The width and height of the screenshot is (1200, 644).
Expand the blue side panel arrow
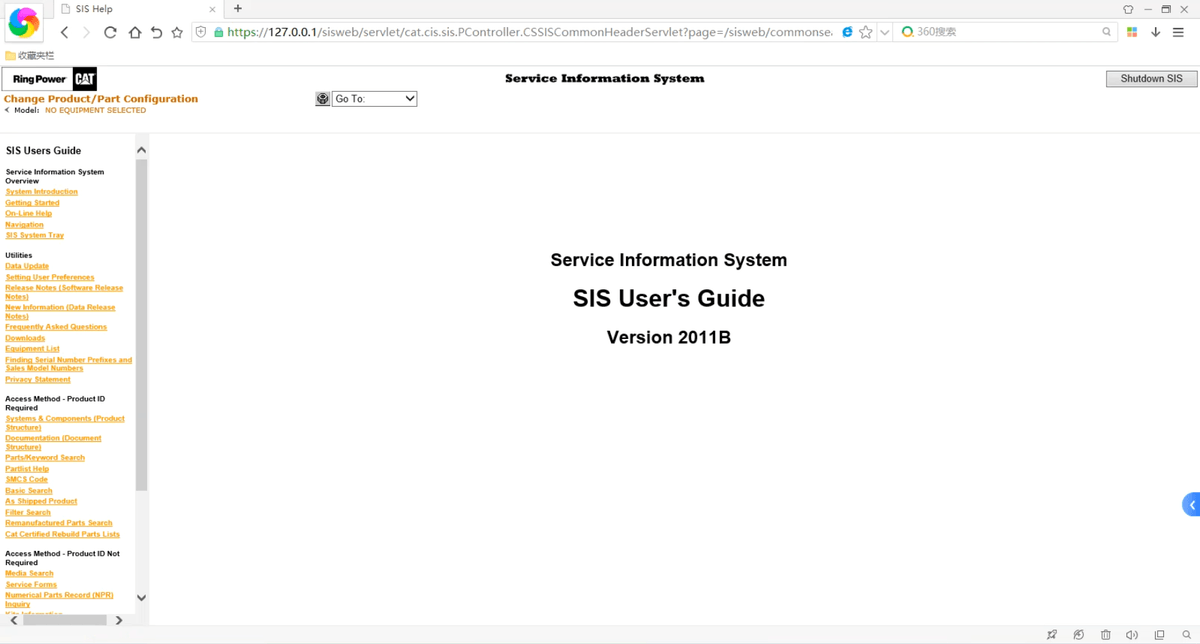pyautogui.click(x=1191, y=505)
